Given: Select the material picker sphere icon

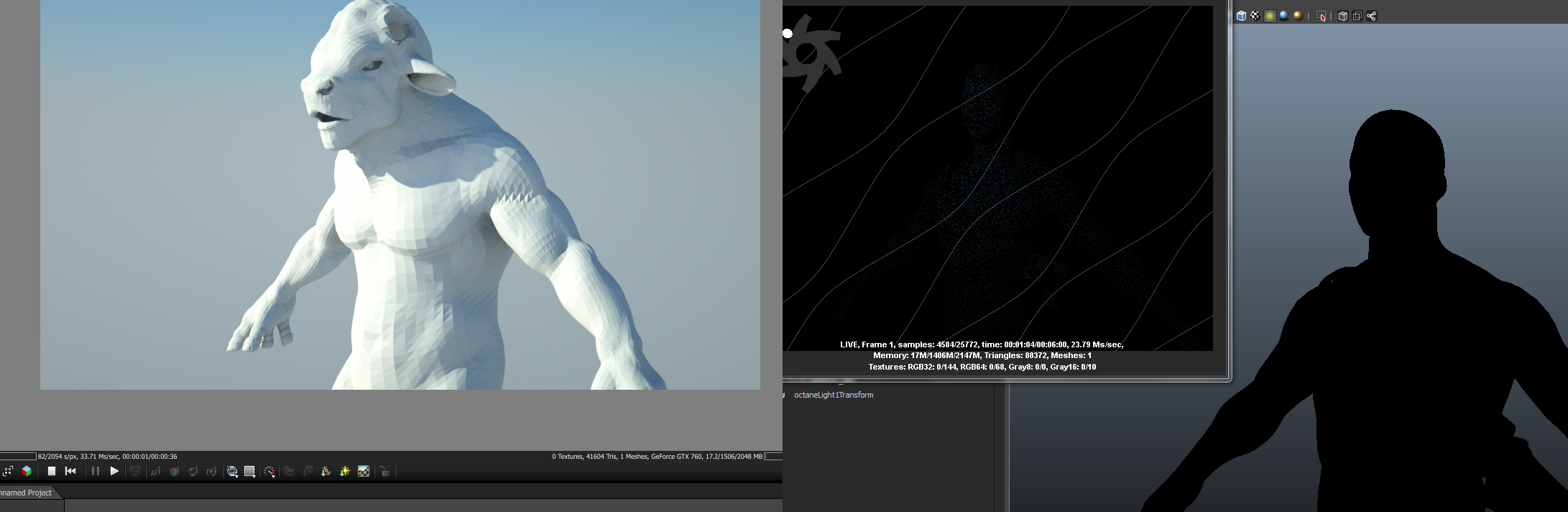Looking at the screenshot, I should coord(193,471).
